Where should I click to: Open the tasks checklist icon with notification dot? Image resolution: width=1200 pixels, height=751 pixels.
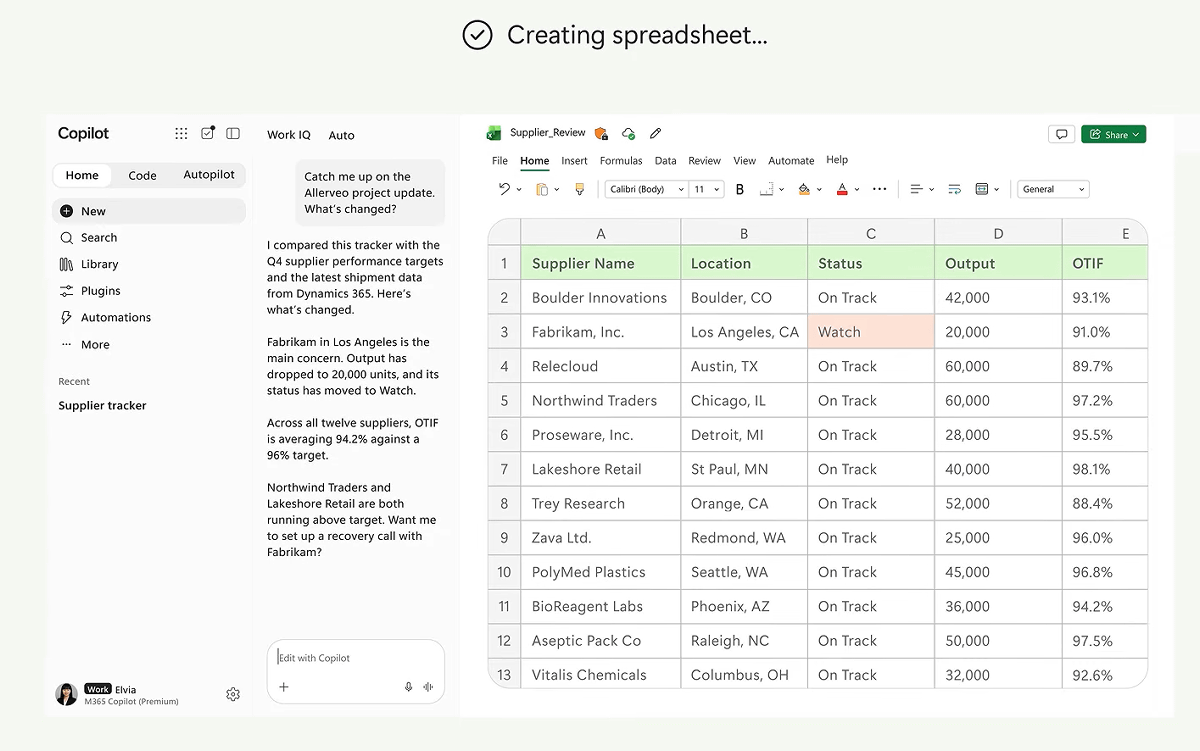pyautogui.click(x=208, y=133)
